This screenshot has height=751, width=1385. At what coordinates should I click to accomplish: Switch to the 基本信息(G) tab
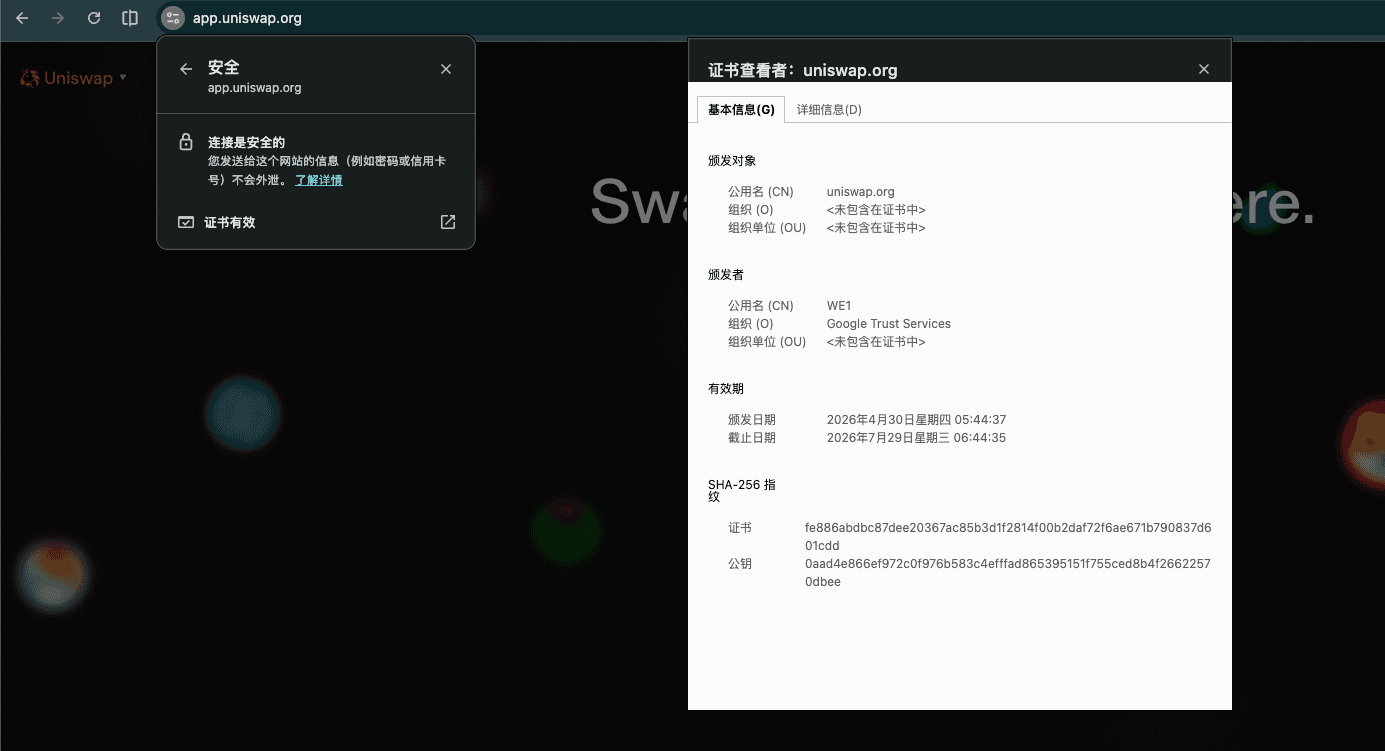tap(741, 110)
